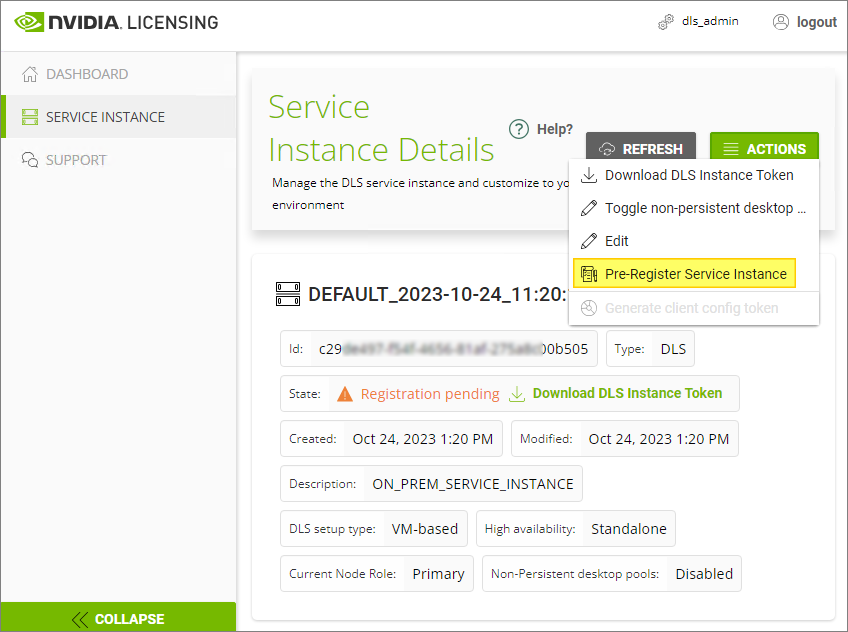Select Pre-Register Service Instance menu entry
The width and height of the screenshot is (848, 632).
click(695, 274)
